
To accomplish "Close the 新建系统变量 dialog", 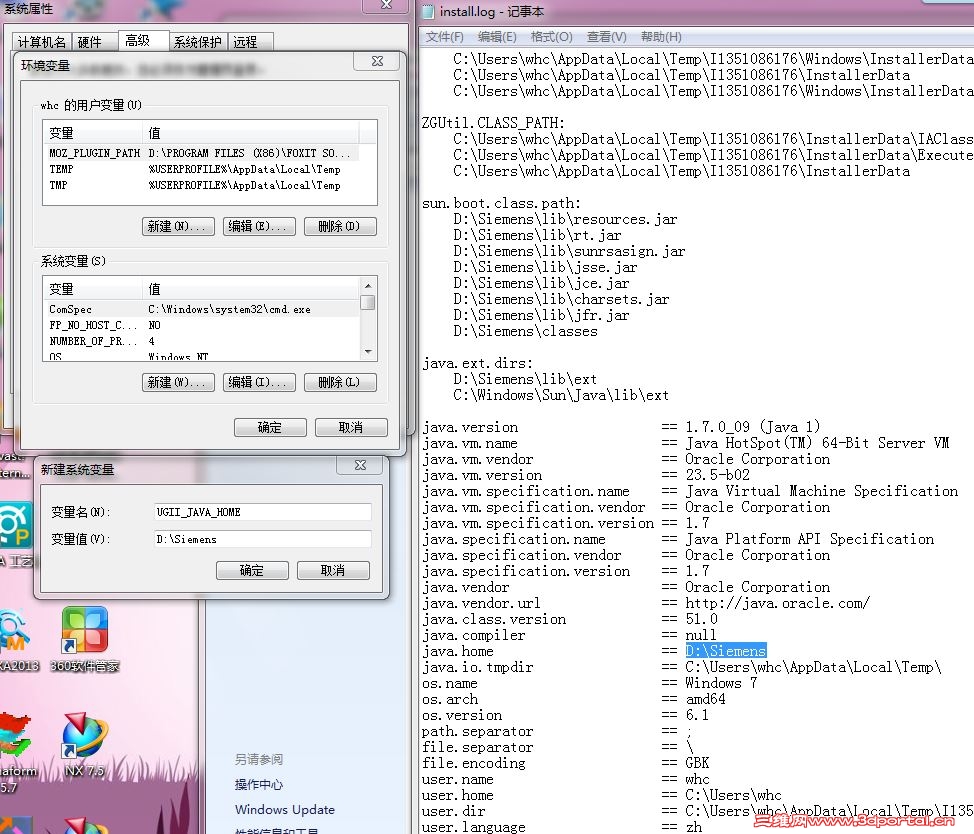I will (x=360, y=465).
